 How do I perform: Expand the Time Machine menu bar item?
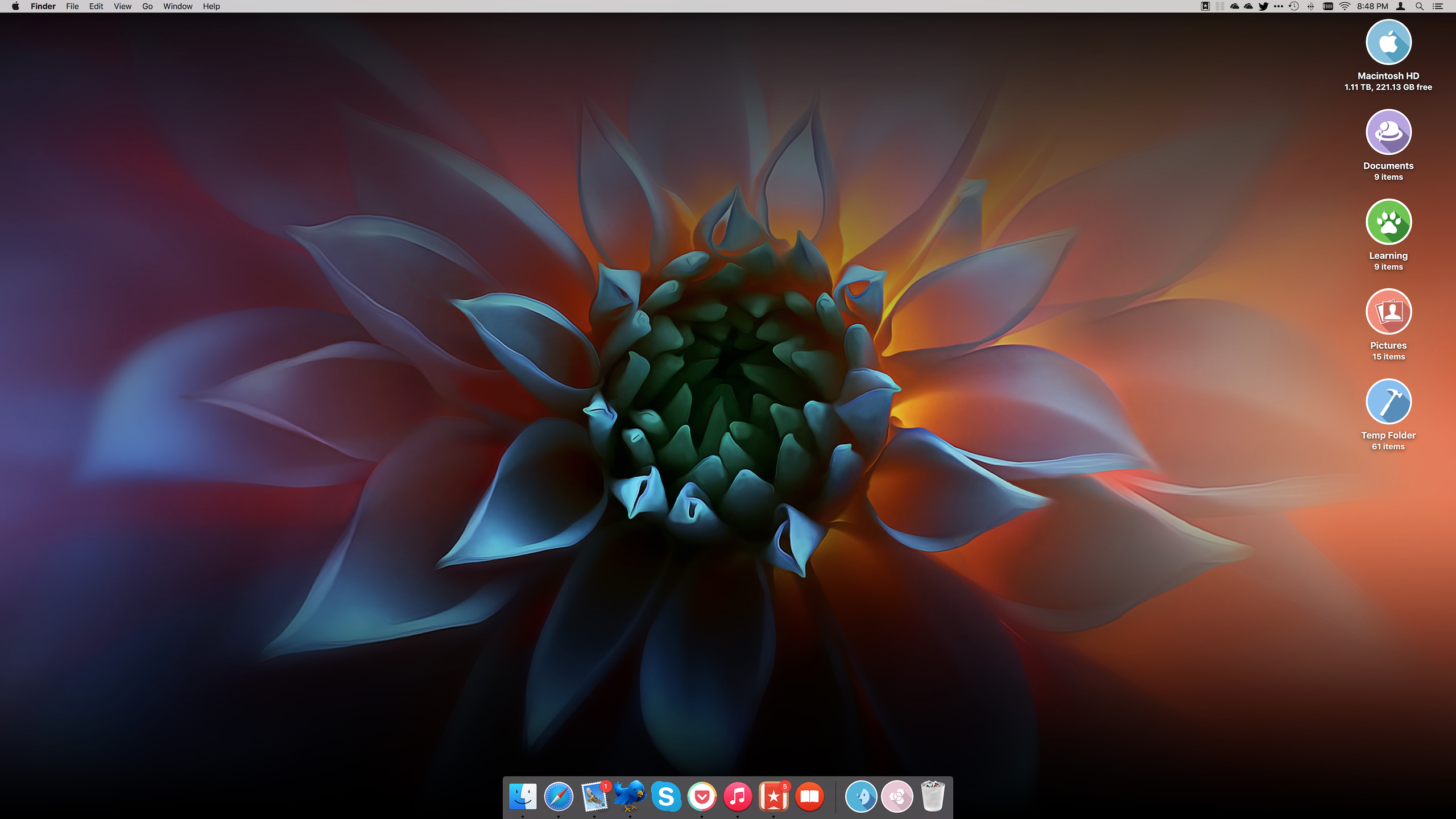click(x=1294, y=6)
